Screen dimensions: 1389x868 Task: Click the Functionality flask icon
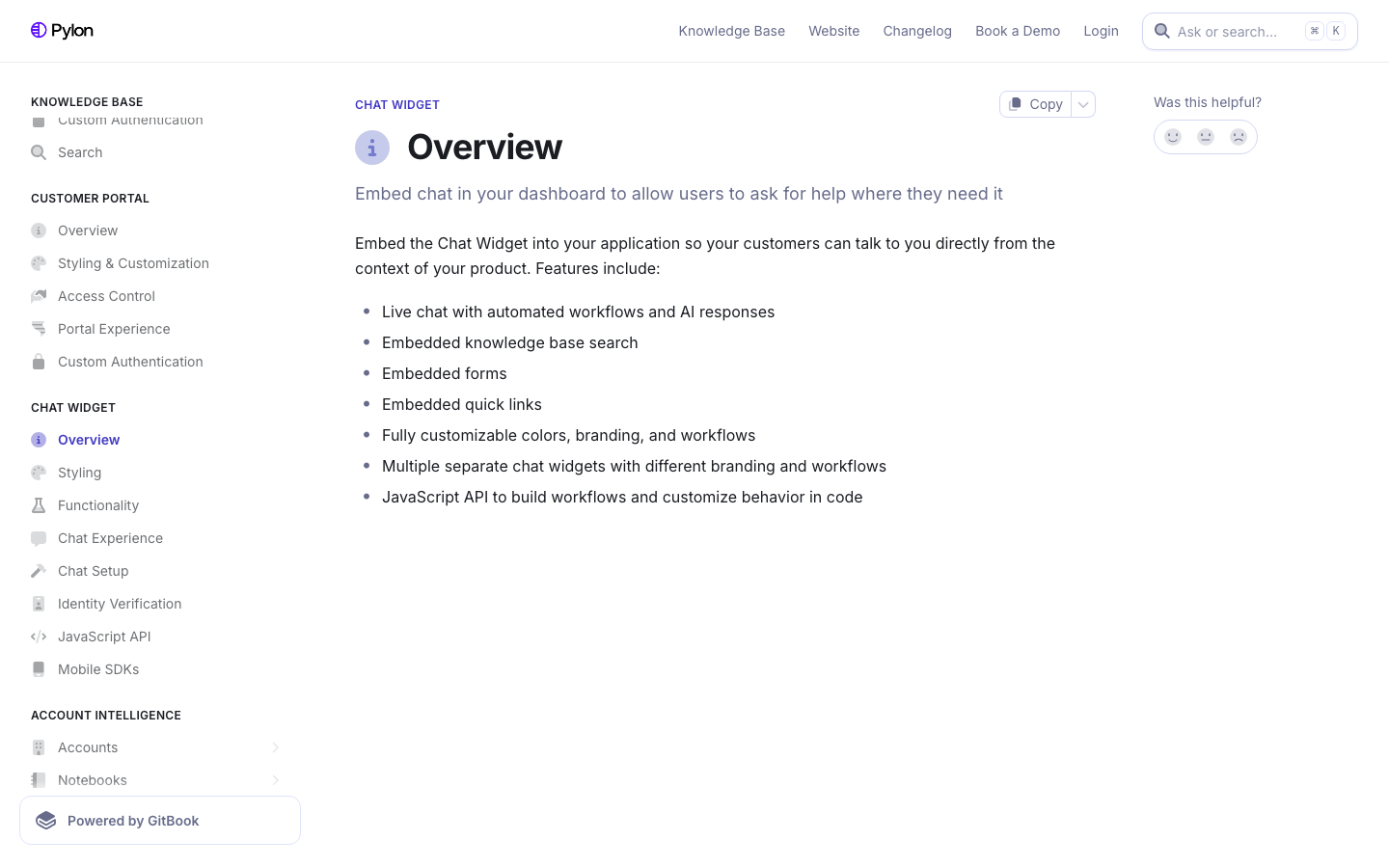tap(39, 505)
